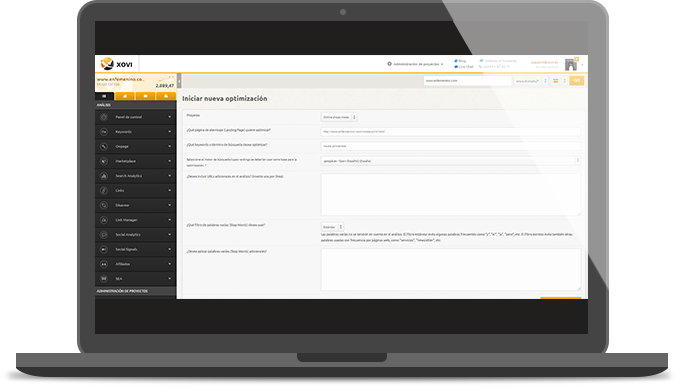Screen dimensions: 678x387
Task: Click the Links sidebar icon
Action: click(x=104, y=191)
